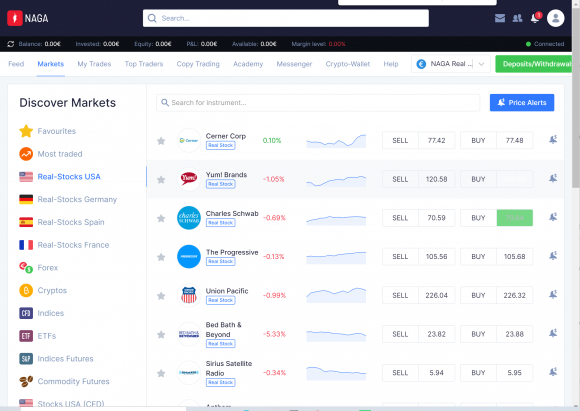The height and width of the screenshot is (411, 580).
Task: Click the Commodity Futures coffee beans icon
Action: pos(26,381)
